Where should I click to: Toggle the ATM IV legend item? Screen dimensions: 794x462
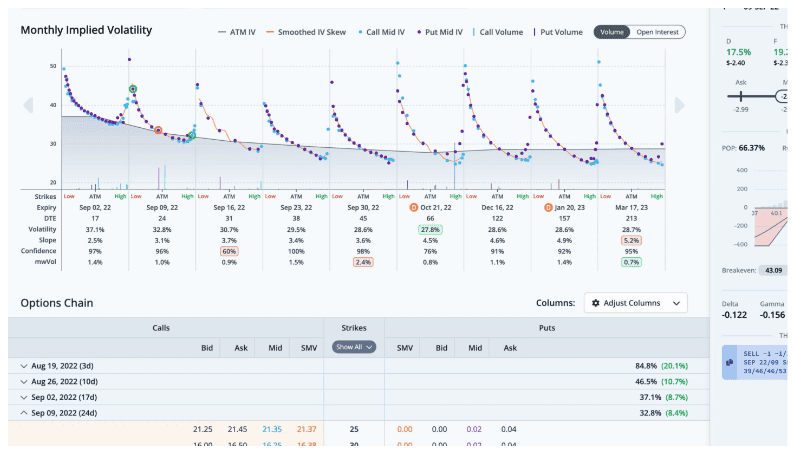point(236,32)
